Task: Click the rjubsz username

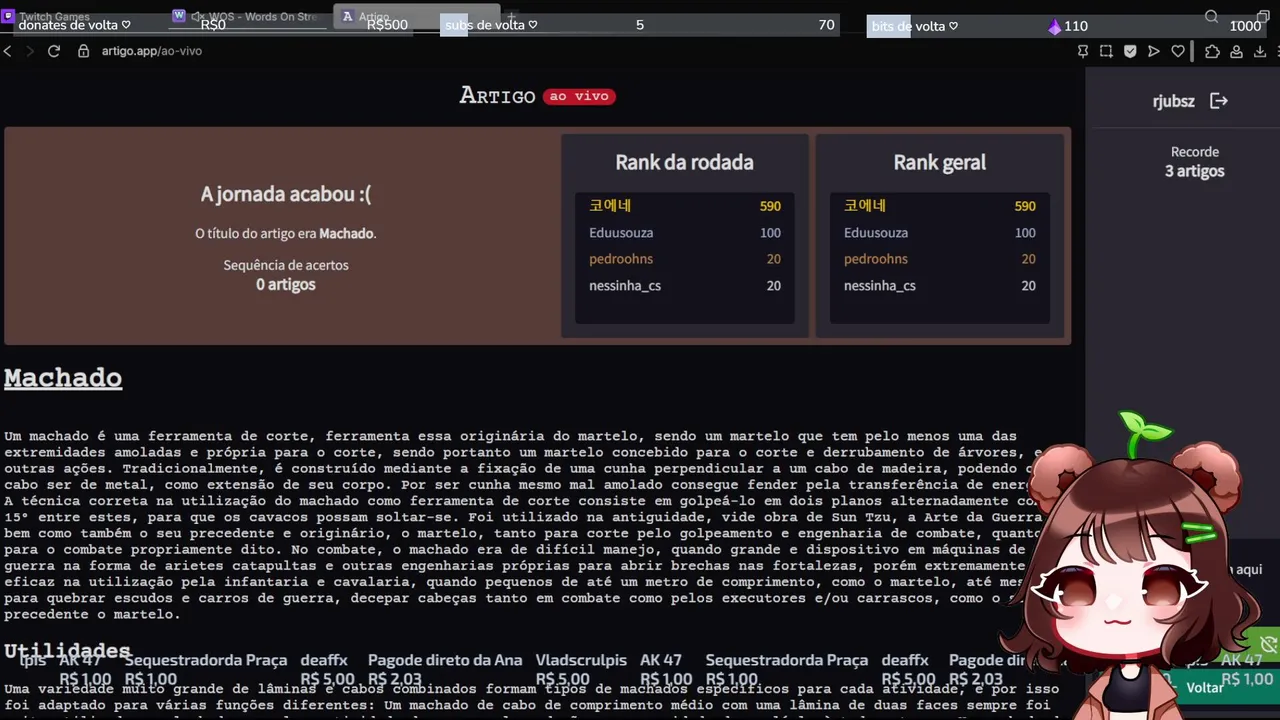Action: point(1173,101)
